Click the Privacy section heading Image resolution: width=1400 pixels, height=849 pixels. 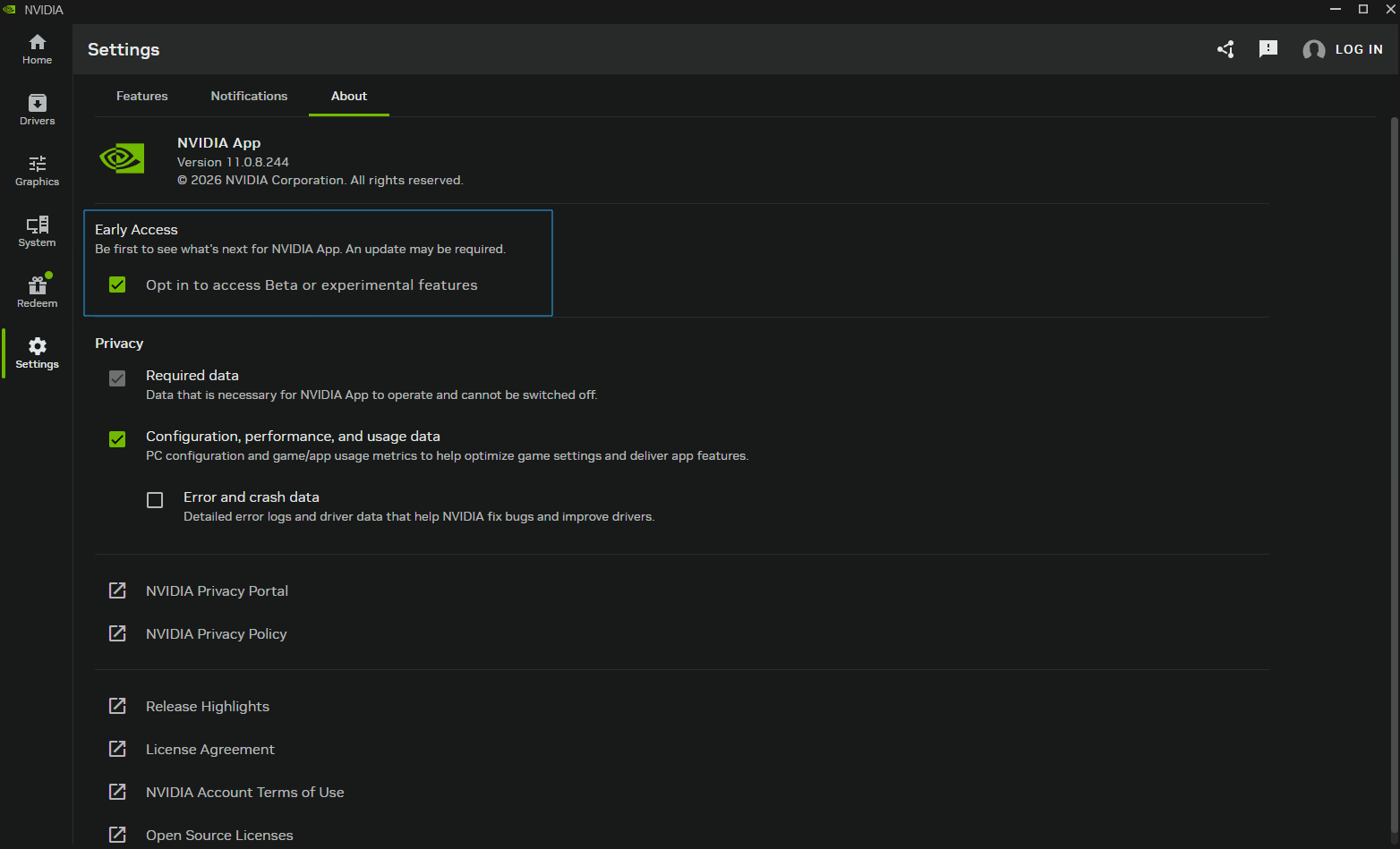[x=119, y=344]
